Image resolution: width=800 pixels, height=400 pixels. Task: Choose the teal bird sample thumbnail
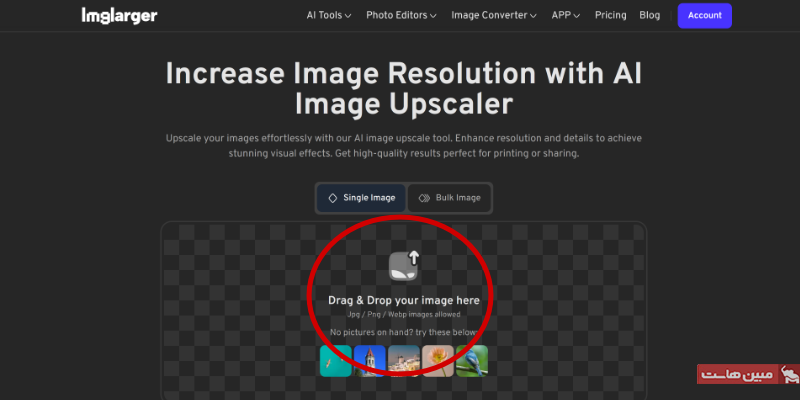click(x=336, y=361)
